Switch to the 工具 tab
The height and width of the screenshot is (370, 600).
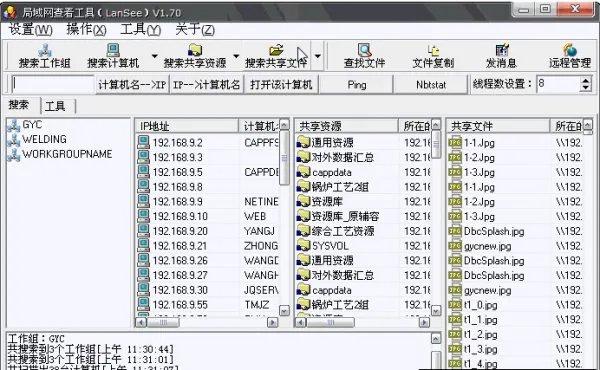coord(55,106)
